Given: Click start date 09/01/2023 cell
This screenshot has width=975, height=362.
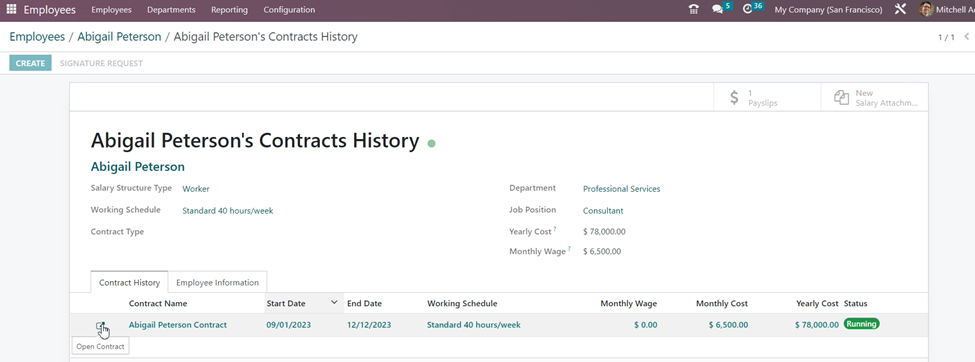Looking at the screenshot, I should click(x=289, y=325).
